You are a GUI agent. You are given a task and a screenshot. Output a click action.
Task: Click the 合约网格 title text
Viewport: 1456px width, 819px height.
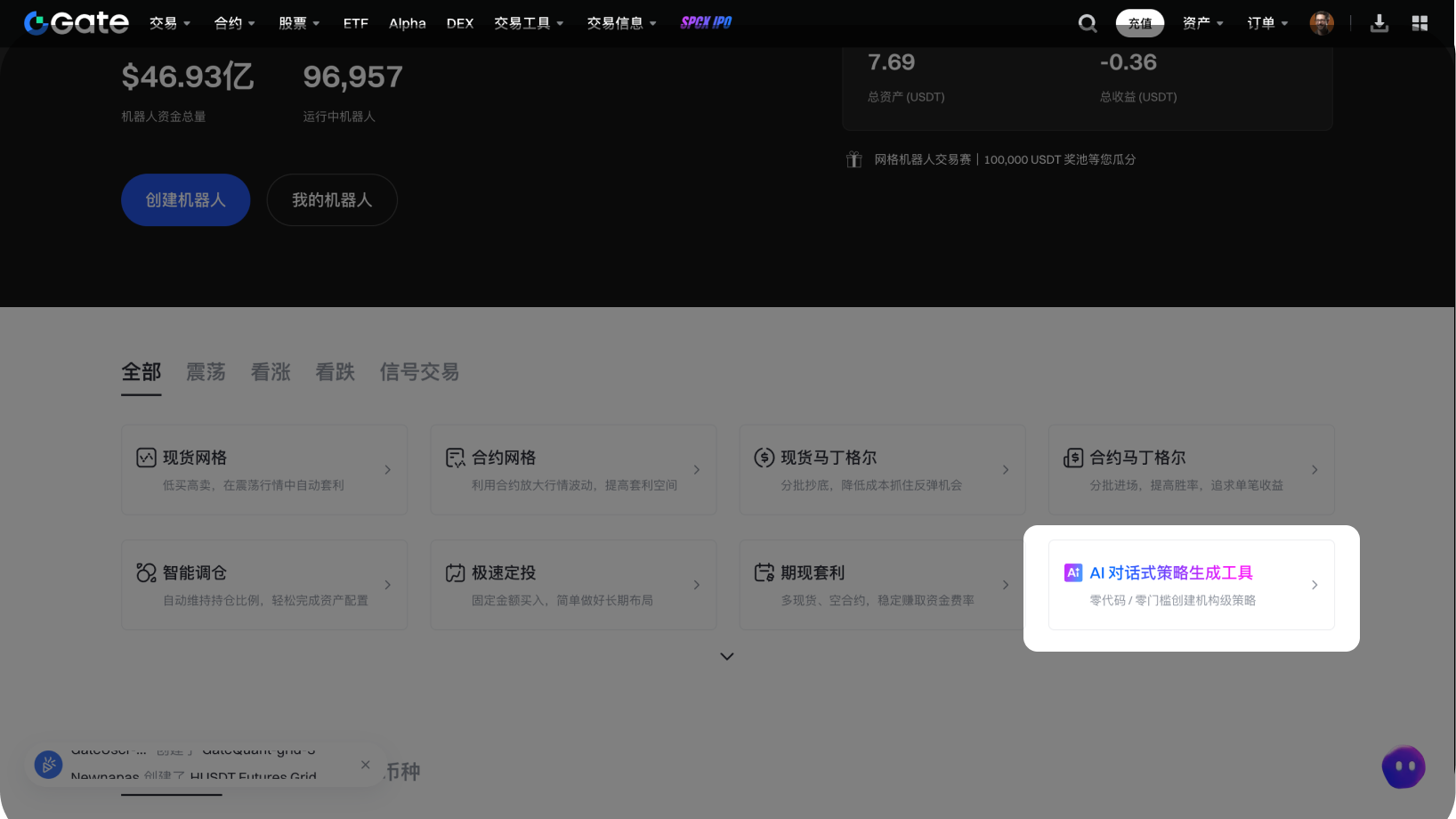(504, 458)
